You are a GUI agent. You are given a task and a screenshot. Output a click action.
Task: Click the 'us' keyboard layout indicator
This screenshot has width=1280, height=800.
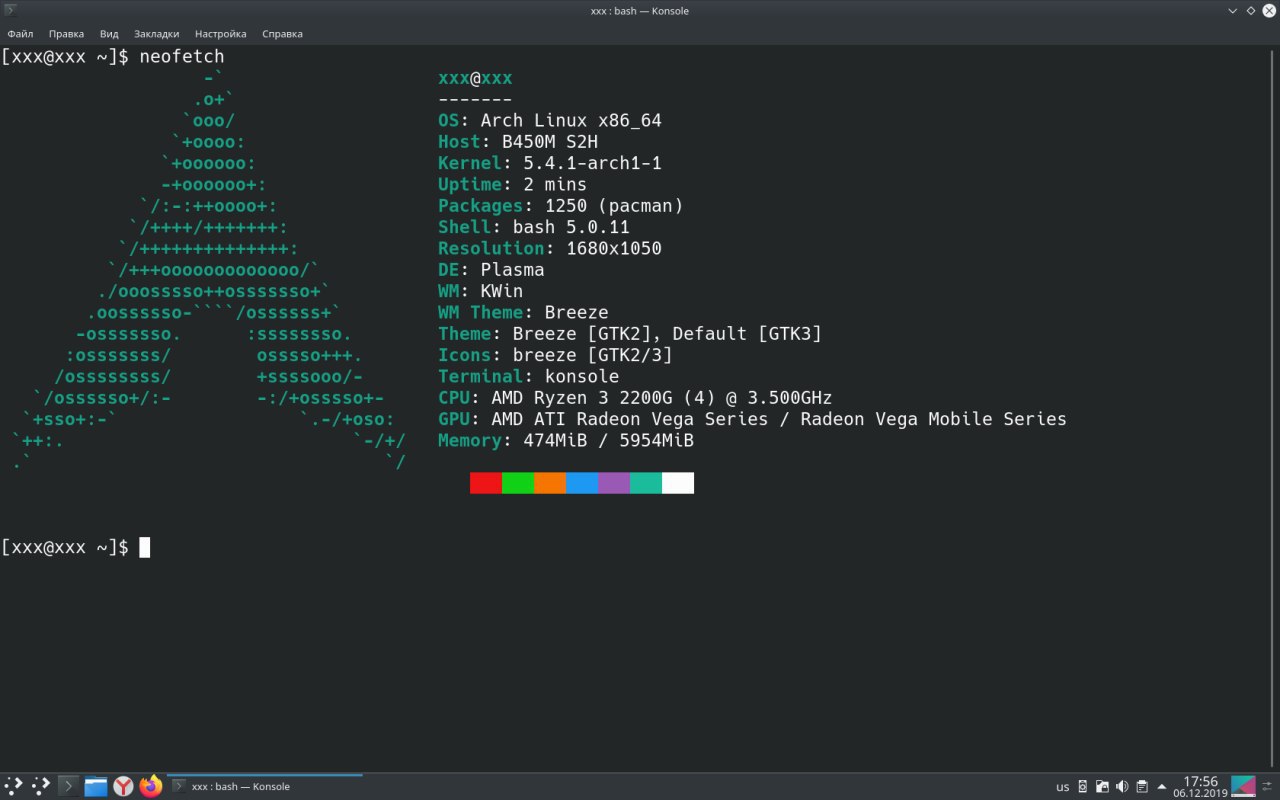[x=1062, y=787]
